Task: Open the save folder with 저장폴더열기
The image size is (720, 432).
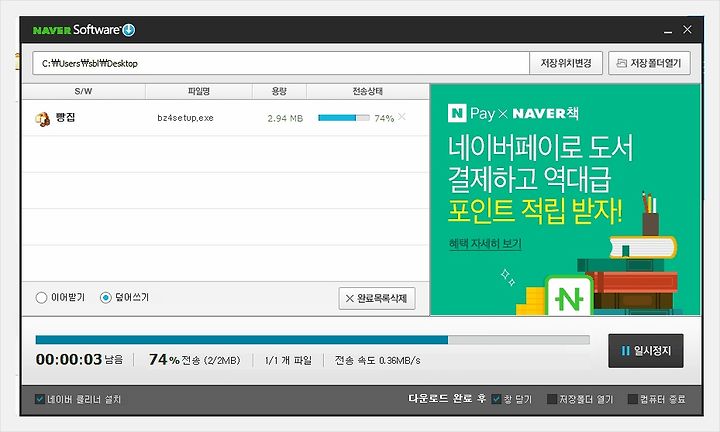Action: tap(649, 63)
